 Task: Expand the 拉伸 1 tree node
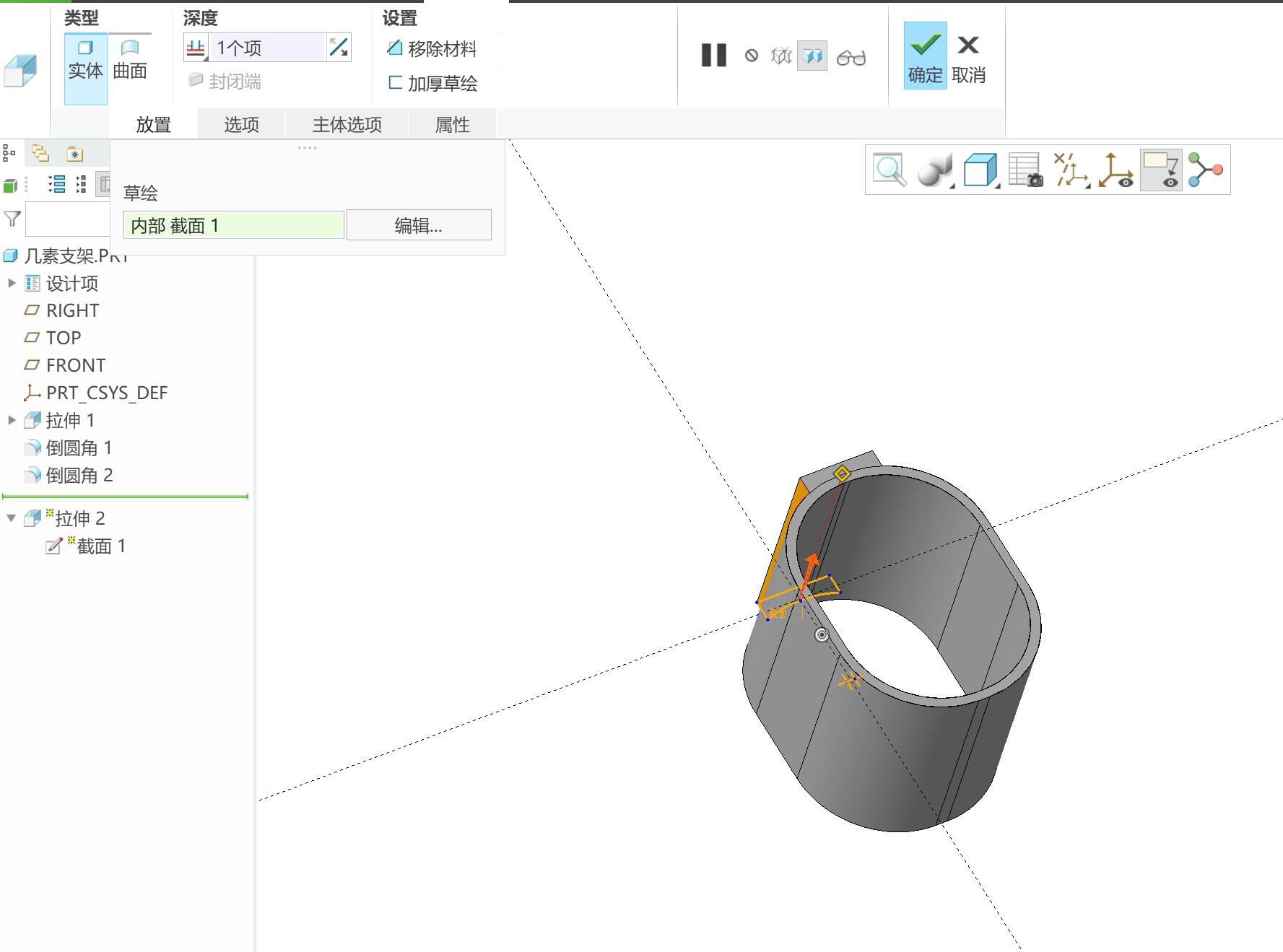pyautogui.click(x=12, y=420)
